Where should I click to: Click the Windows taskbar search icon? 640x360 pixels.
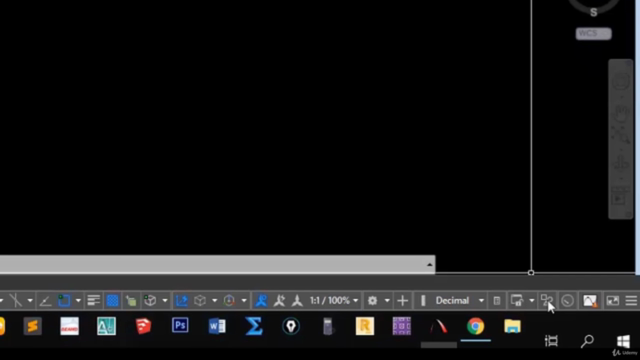click(587, 341)
